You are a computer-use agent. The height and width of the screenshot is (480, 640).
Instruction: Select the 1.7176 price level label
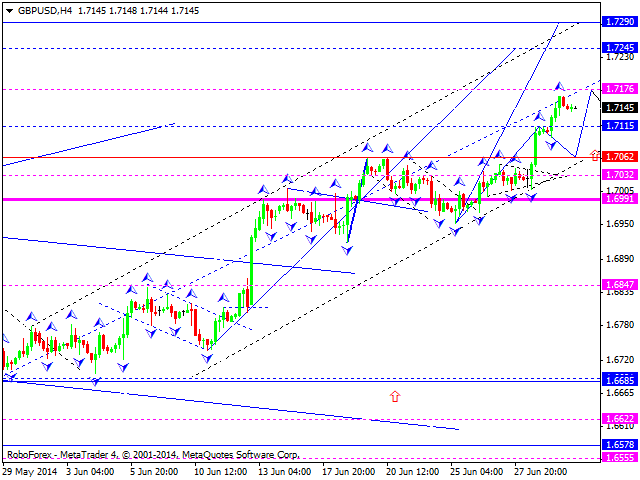pyautogui.click(x=620, y=89)
